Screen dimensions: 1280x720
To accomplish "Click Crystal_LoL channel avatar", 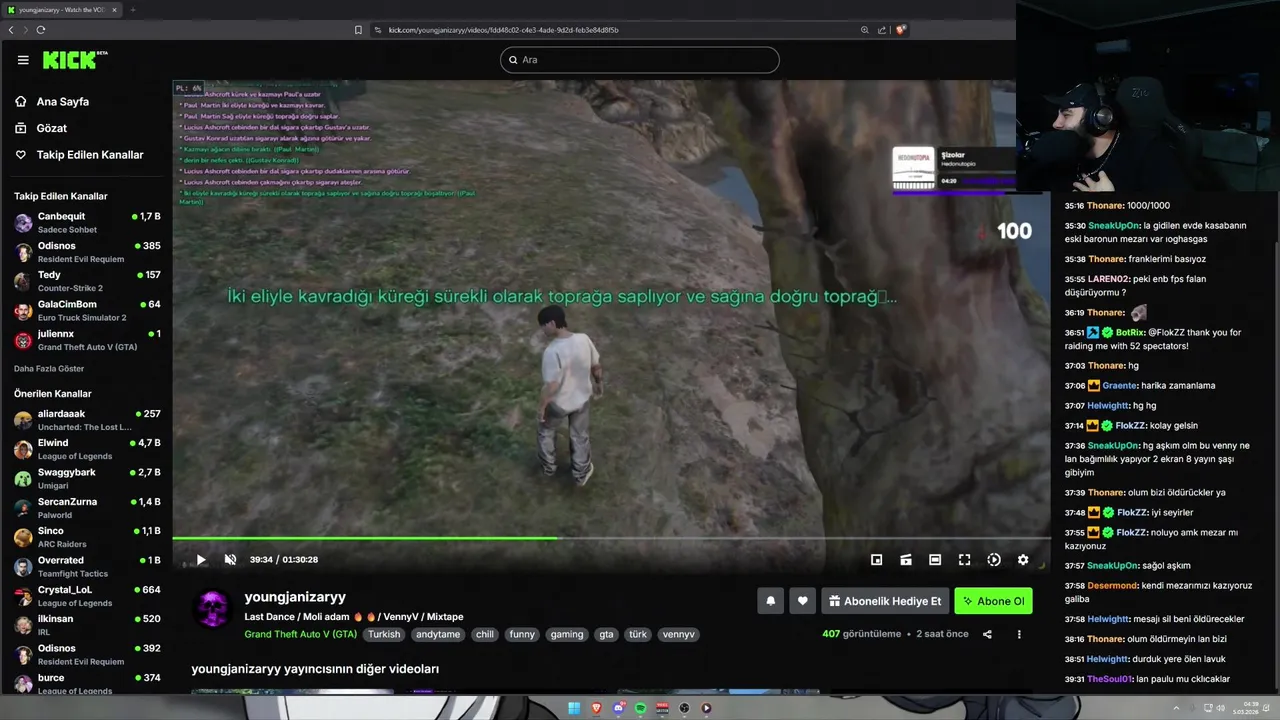I will 23,596.
